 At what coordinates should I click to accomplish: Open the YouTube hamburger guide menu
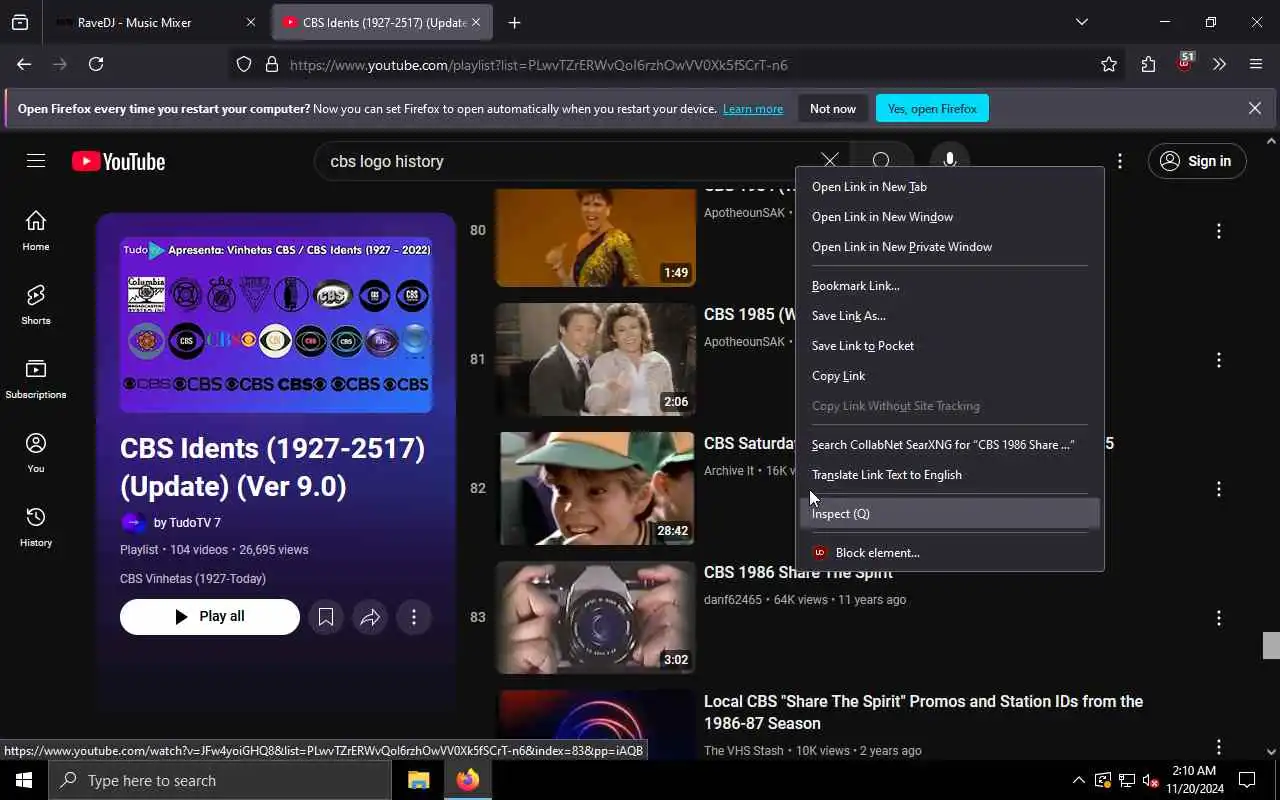[x=36, y=161]
